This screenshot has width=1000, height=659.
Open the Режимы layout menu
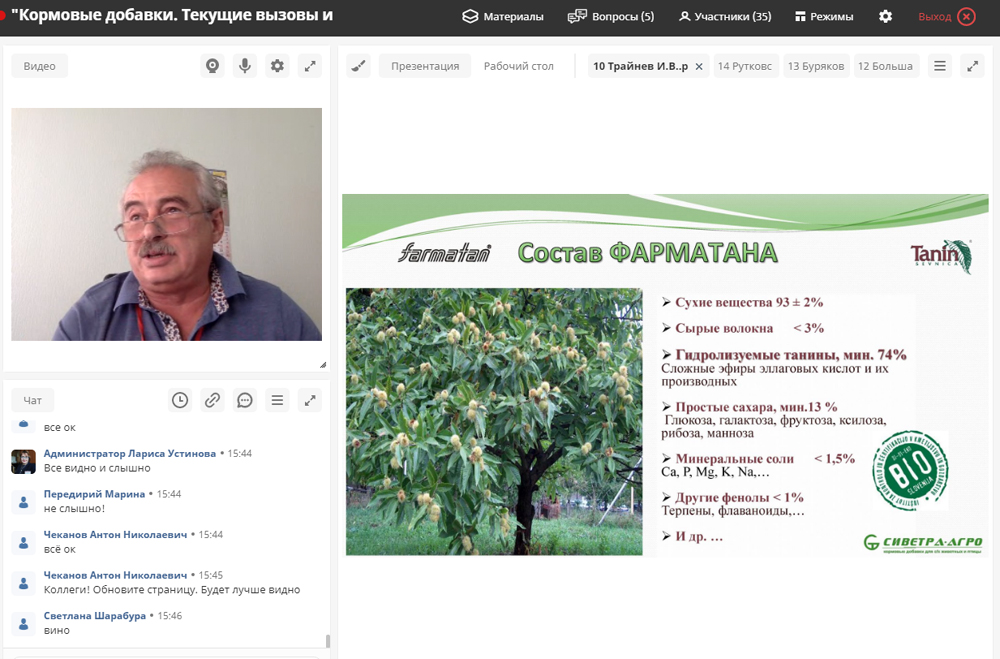coord(824,17)
